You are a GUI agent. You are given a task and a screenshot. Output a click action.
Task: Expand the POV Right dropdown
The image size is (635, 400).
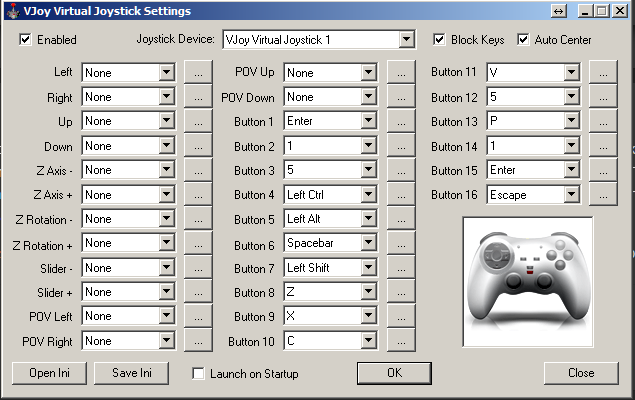166,341
